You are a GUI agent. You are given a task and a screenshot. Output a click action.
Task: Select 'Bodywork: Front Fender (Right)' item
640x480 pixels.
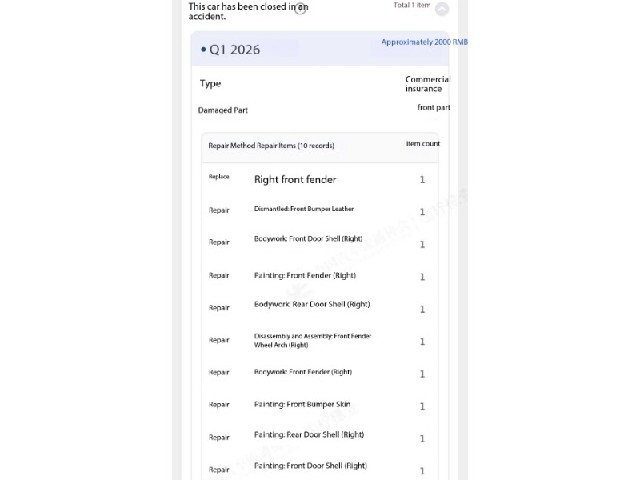click(x=303, y=372)
